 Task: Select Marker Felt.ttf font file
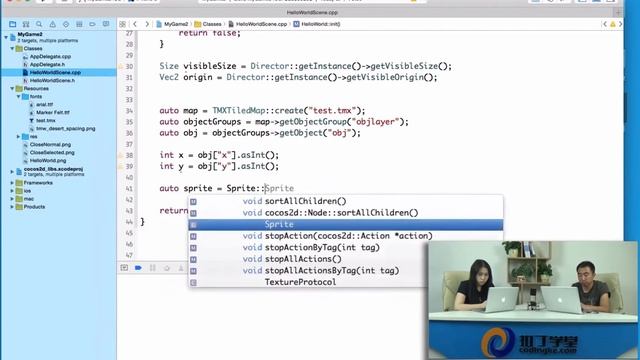click(53, 113)
